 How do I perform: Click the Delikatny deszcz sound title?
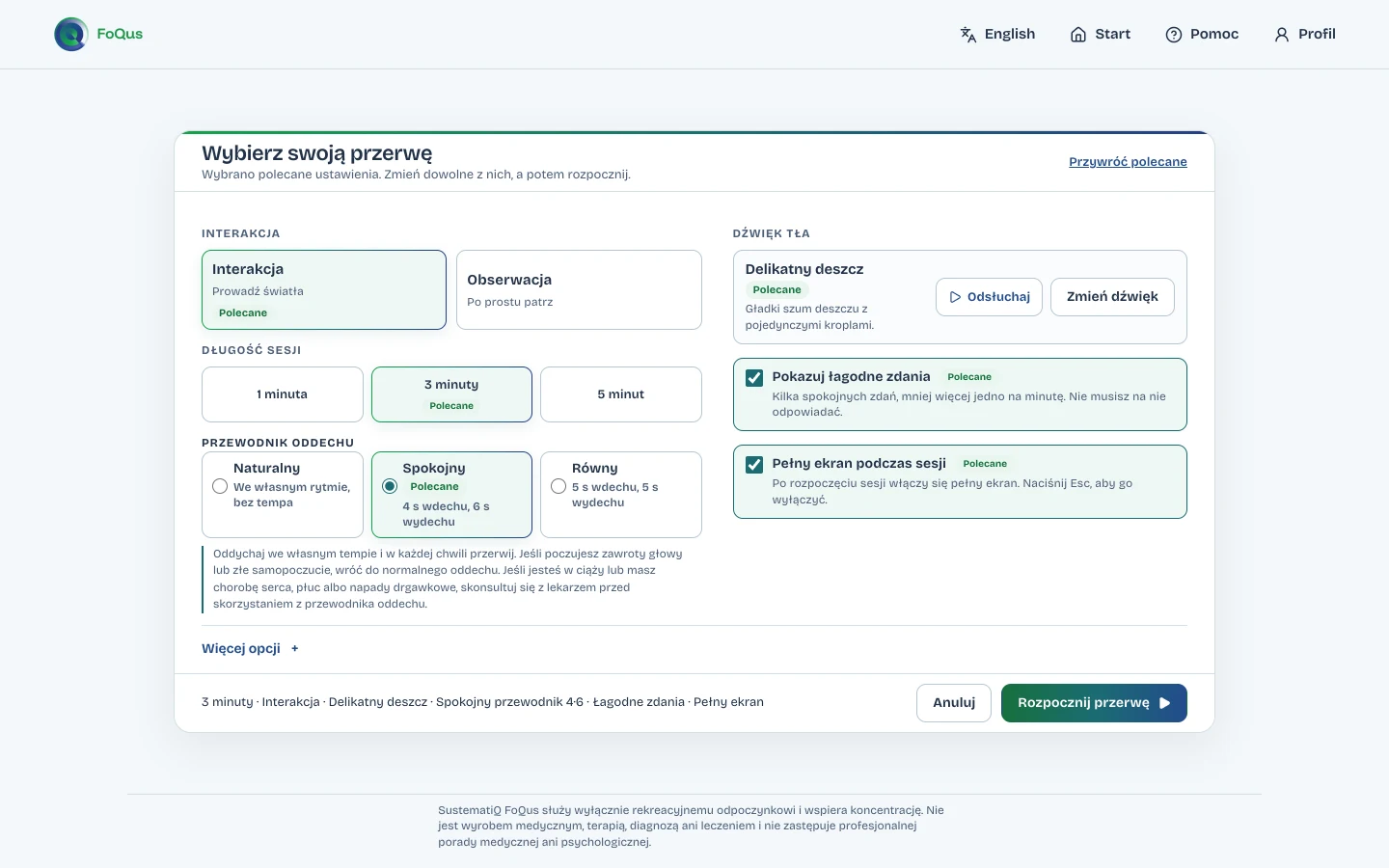point(804,269)
